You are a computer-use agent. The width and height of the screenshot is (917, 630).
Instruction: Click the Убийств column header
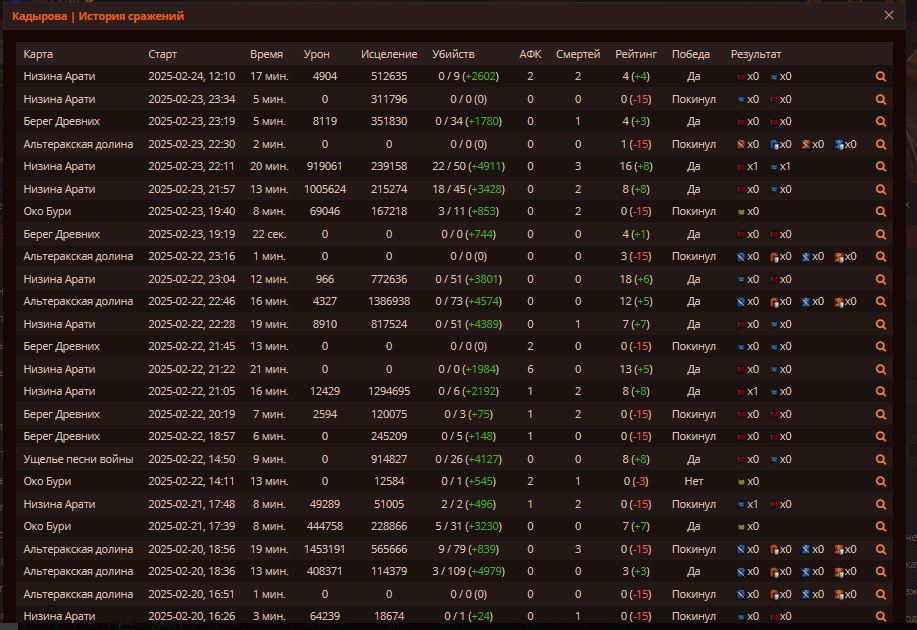tap(453, 54)
